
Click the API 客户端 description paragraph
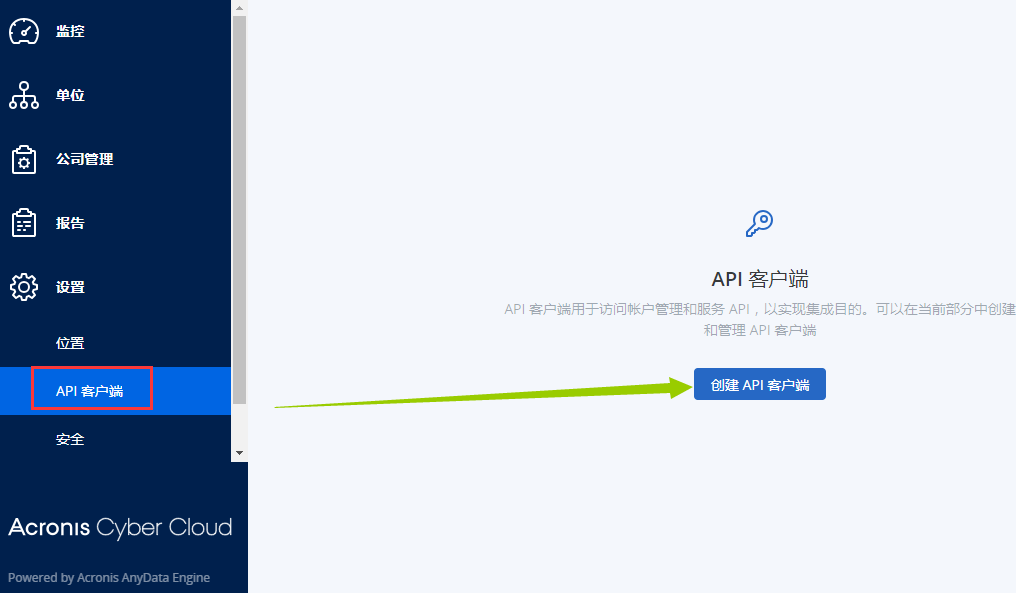(x=760, y=320)
